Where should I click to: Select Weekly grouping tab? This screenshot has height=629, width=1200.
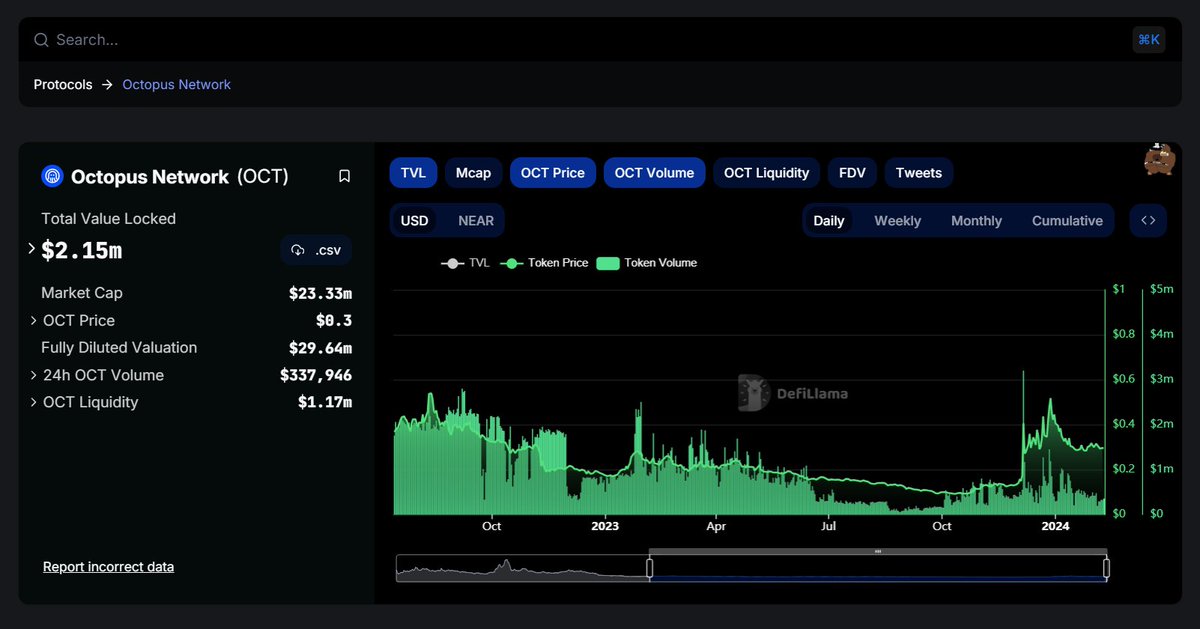[897, 221]
